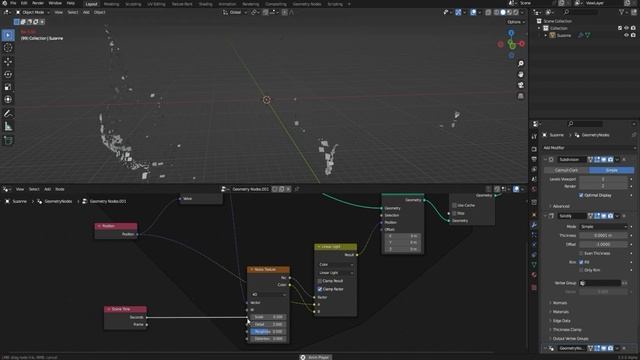
Task: Click the material preview shading icon
Action: pyautogui.click(x=509, y=13)
